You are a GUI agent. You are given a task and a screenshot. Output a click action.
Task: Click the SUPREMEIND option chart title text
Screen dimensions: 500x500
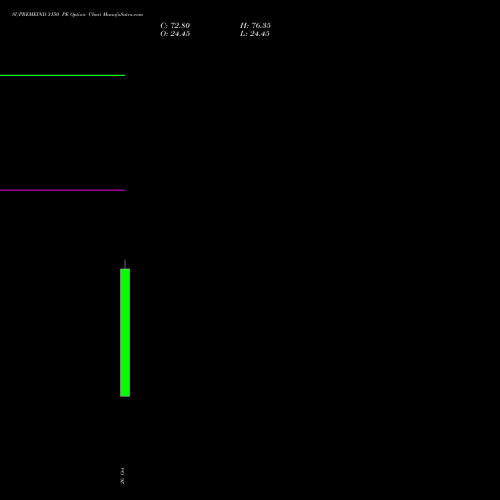77,14
